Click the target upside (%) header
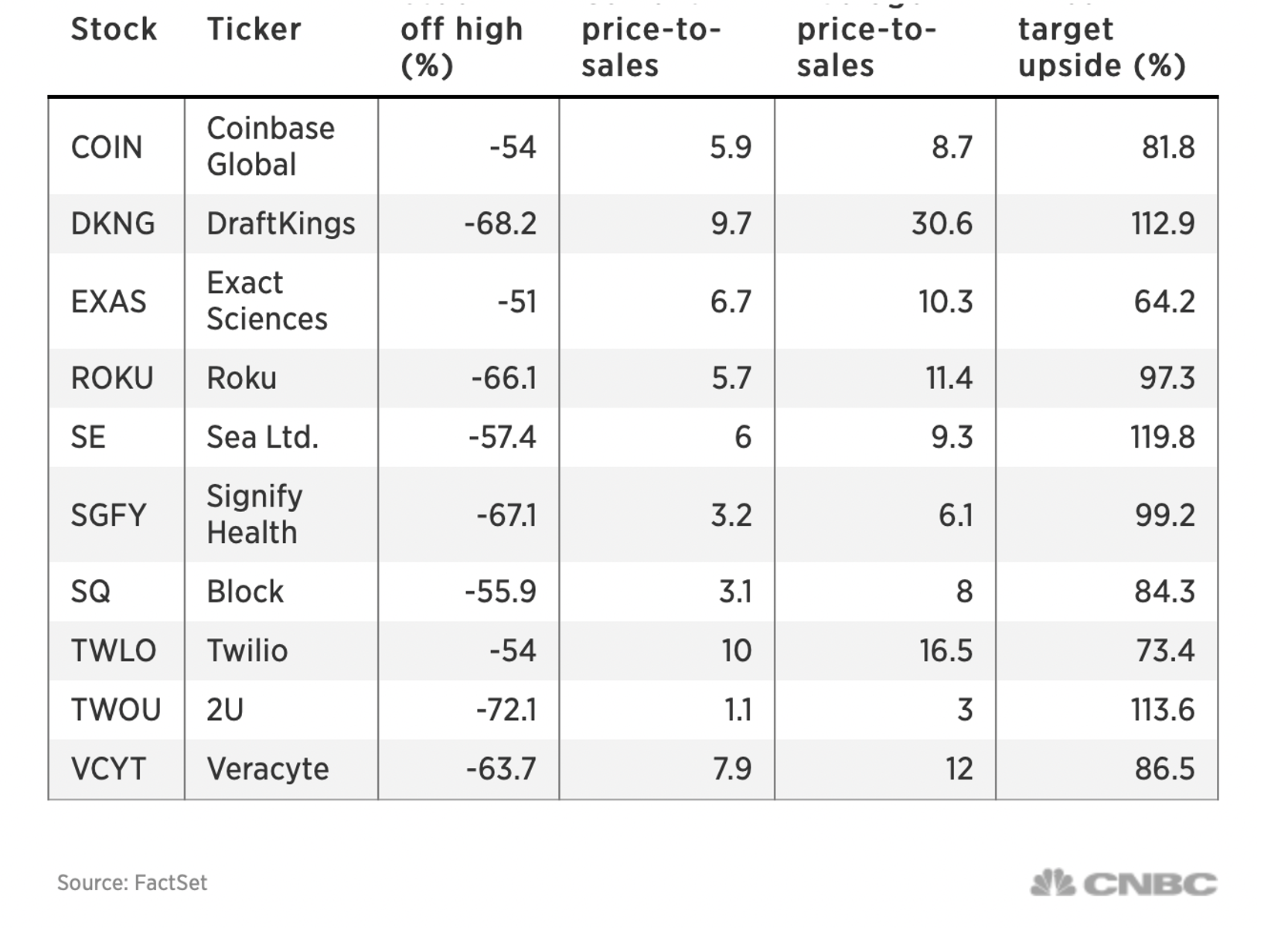Image resolution: width=1288 pixels, height=928 pixels. tap(1101, 48)
